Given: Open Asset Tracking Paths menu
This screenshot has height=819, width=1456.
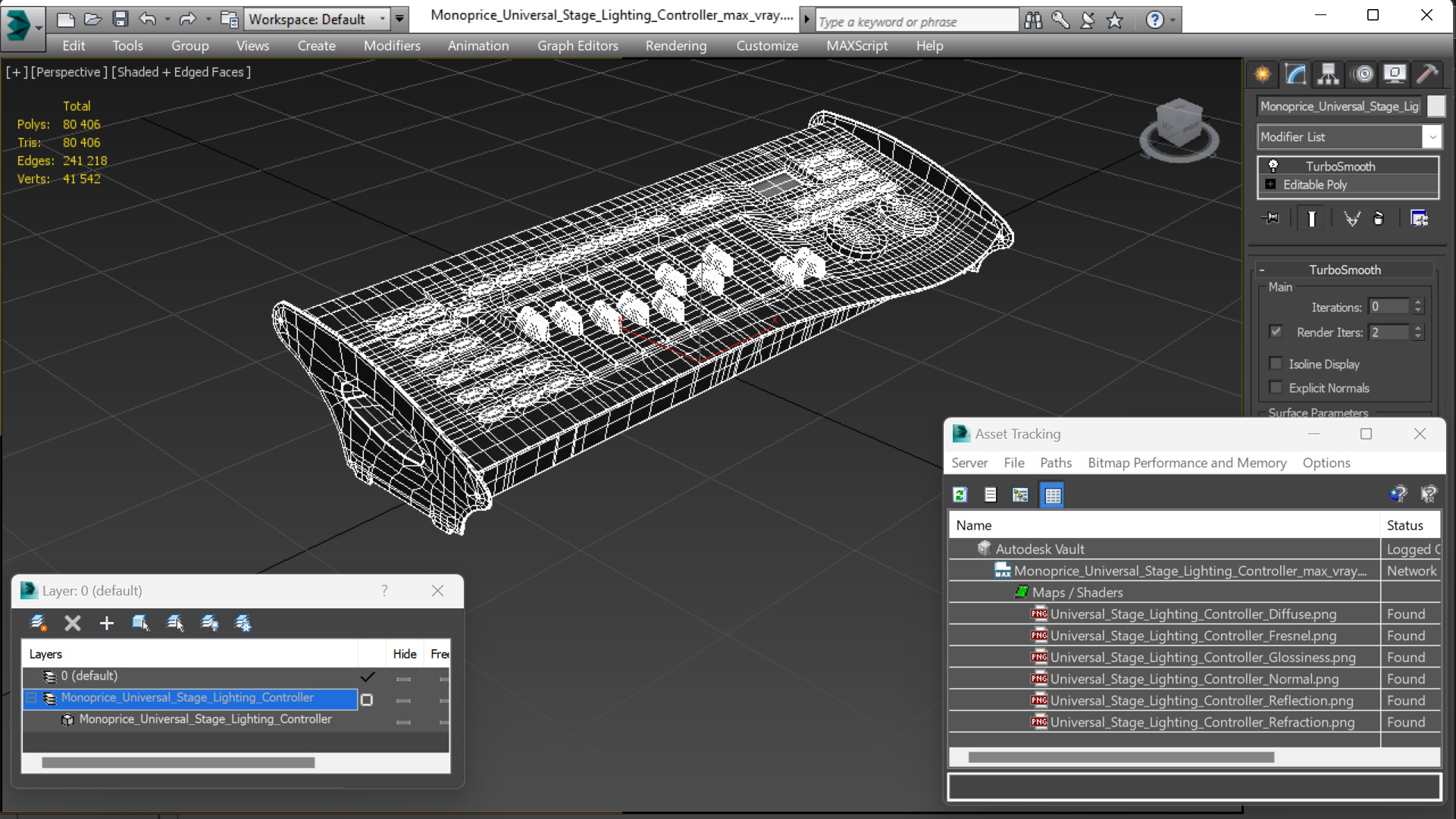Looking at the screenshot, I should tap(1056, 463).
